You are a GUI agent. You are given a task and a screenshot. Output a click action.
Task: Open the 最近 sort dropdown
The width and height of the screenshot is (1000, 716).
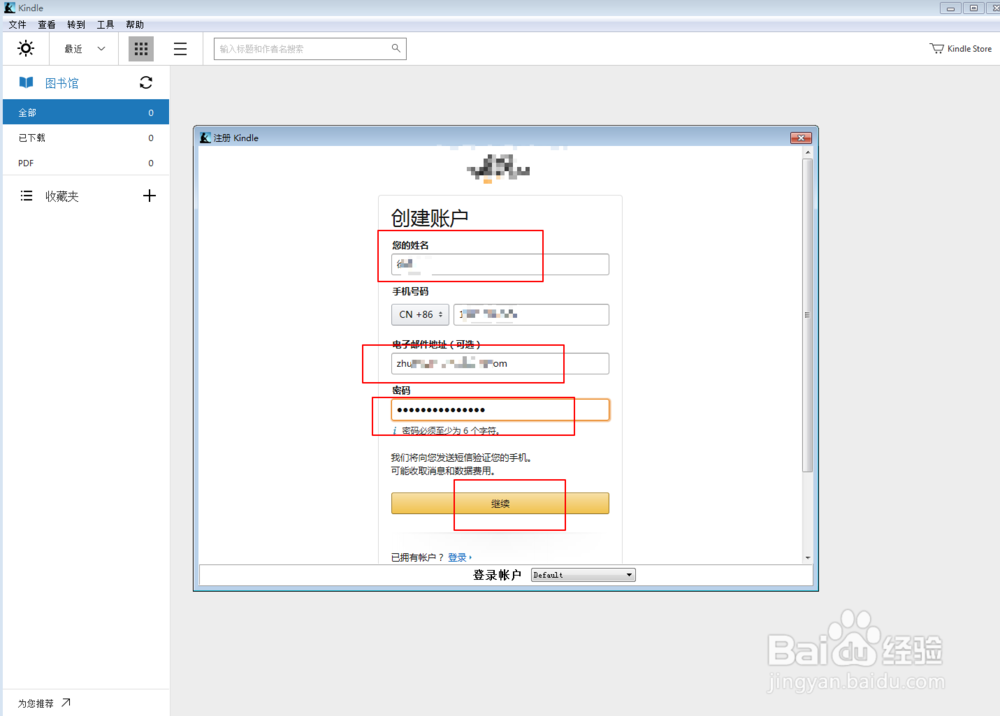point(84,48)
